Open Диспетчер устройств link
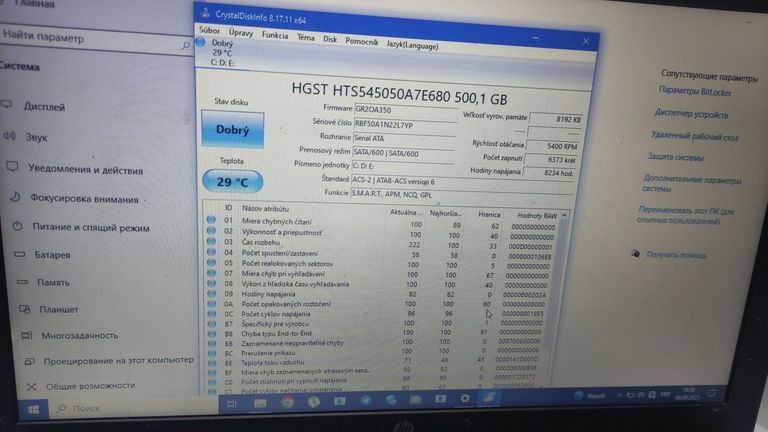 tap(691, 114)
